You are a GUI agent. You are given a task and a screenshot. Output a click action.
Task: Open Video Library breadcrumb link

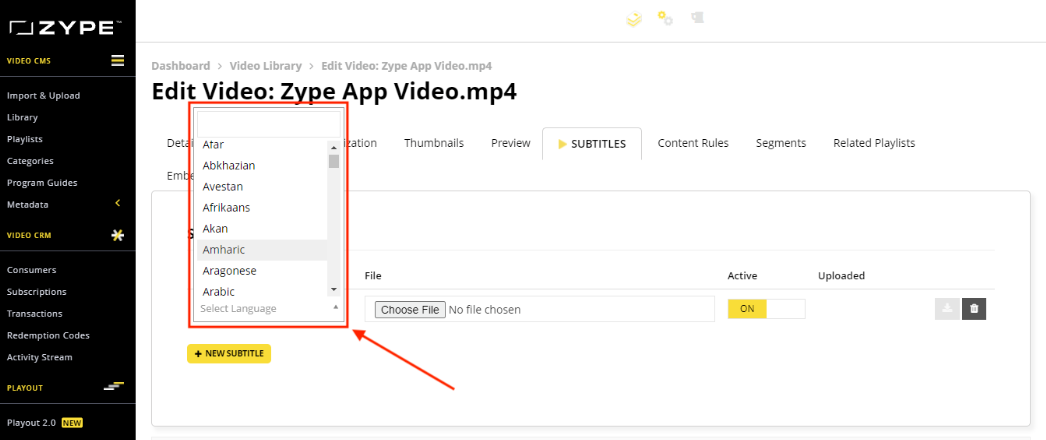(x=266, y=65)
